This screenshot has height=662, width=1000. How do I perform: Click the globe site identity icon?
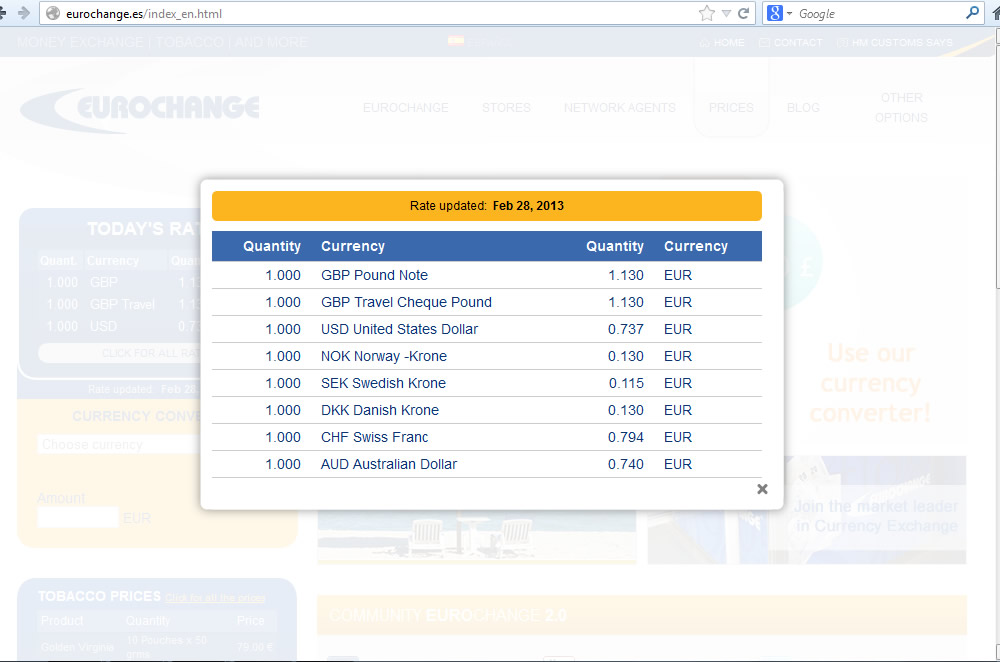click(53, 14)
